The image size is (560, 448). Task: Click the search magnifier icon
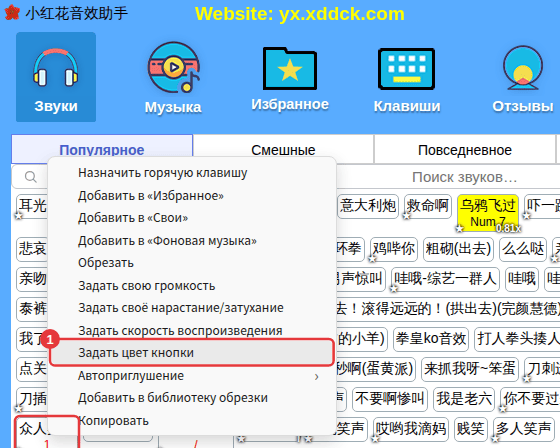31,177
